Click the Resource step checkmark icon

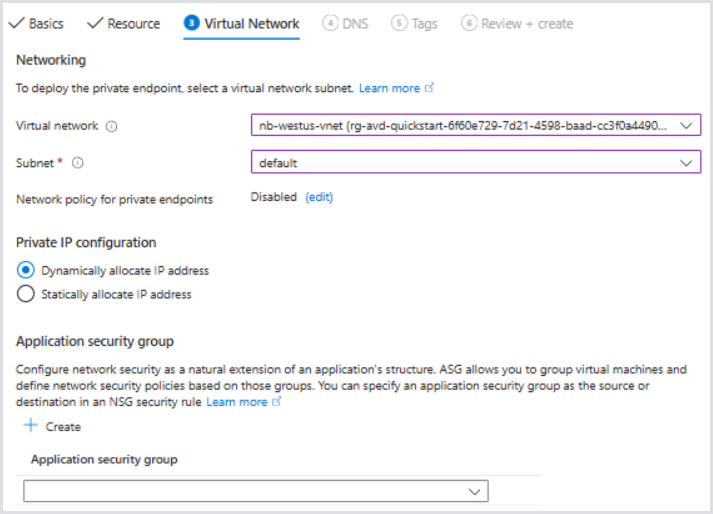[x=95, y=23]
